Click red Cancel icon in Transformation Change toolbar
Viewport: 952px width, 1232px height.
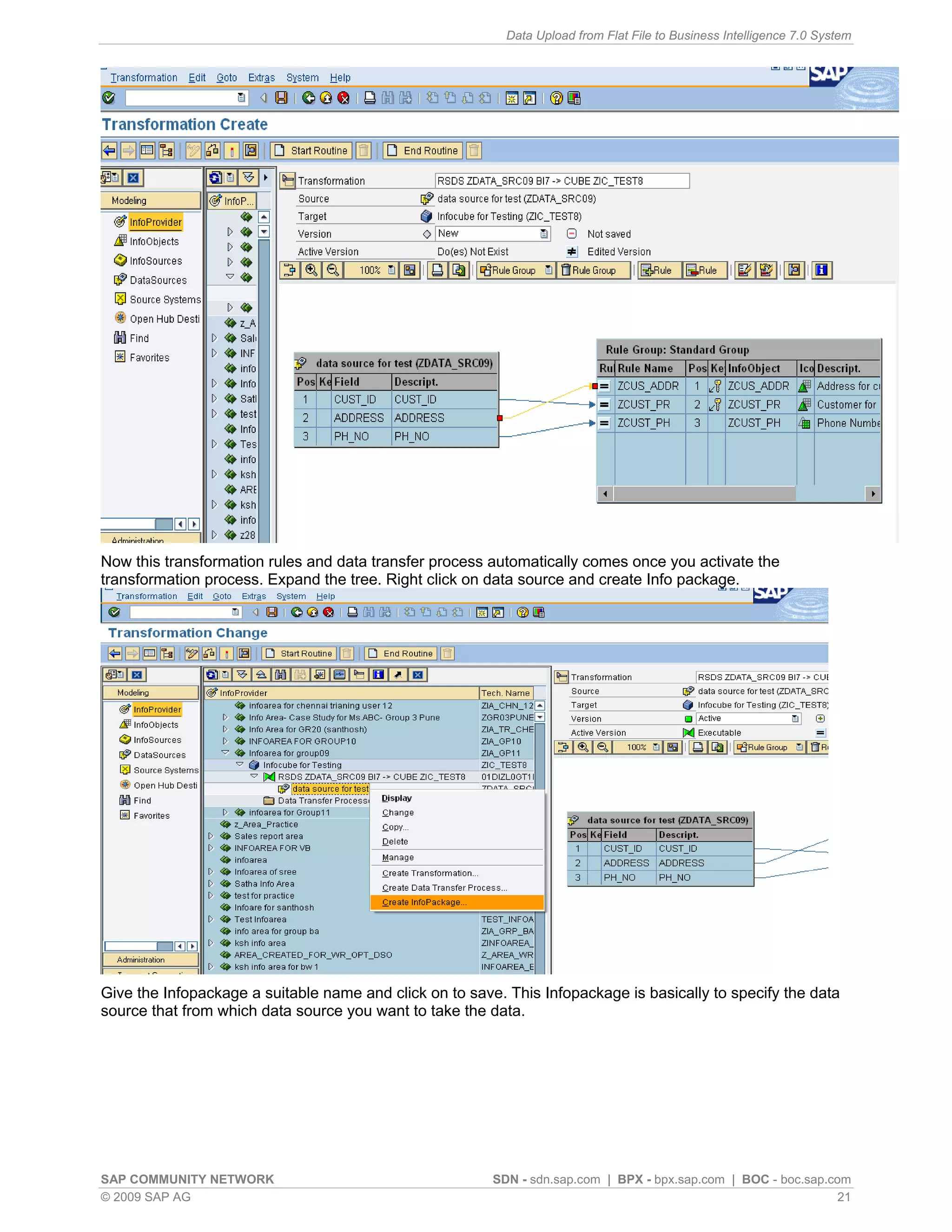coord(328,613)
